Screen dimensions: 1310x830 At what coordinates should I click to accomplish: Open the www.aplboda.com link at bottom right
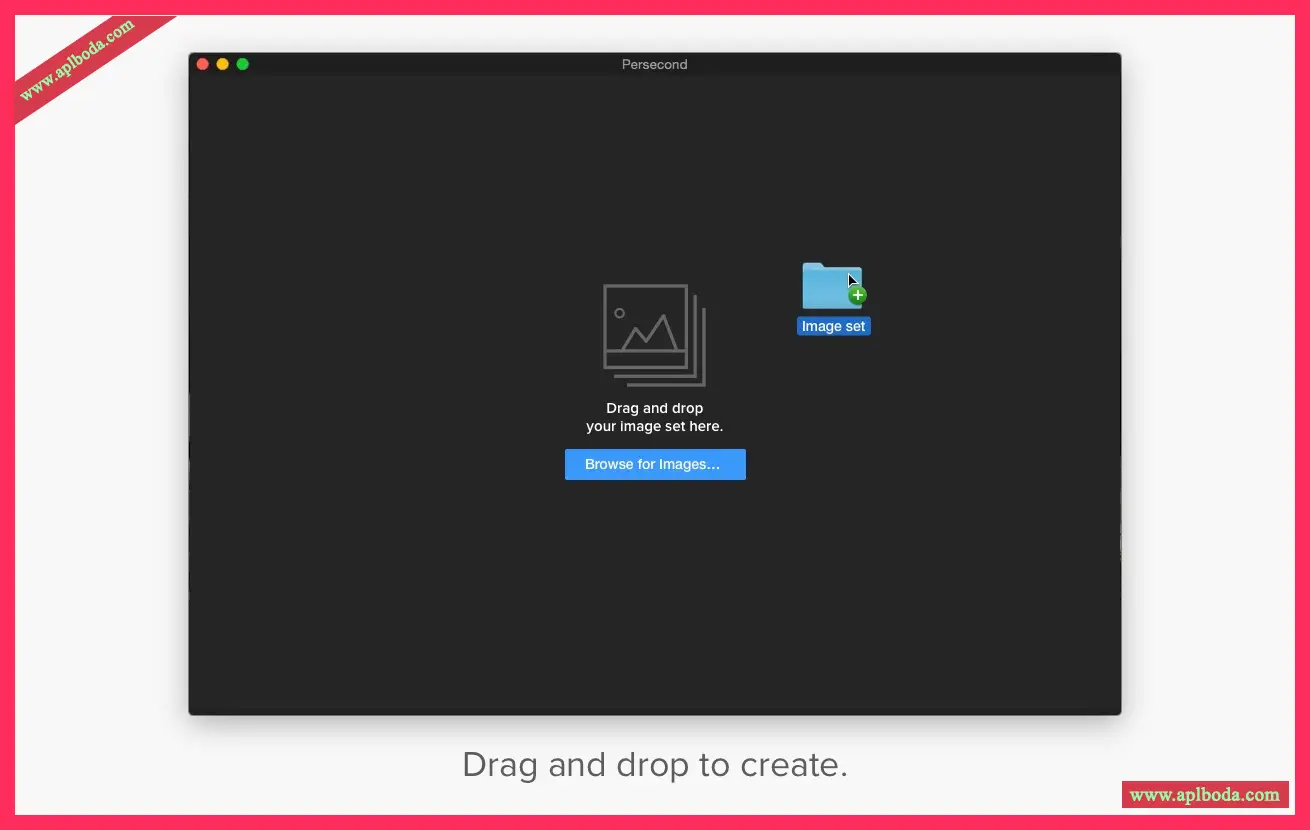(x=1204, y=795)
